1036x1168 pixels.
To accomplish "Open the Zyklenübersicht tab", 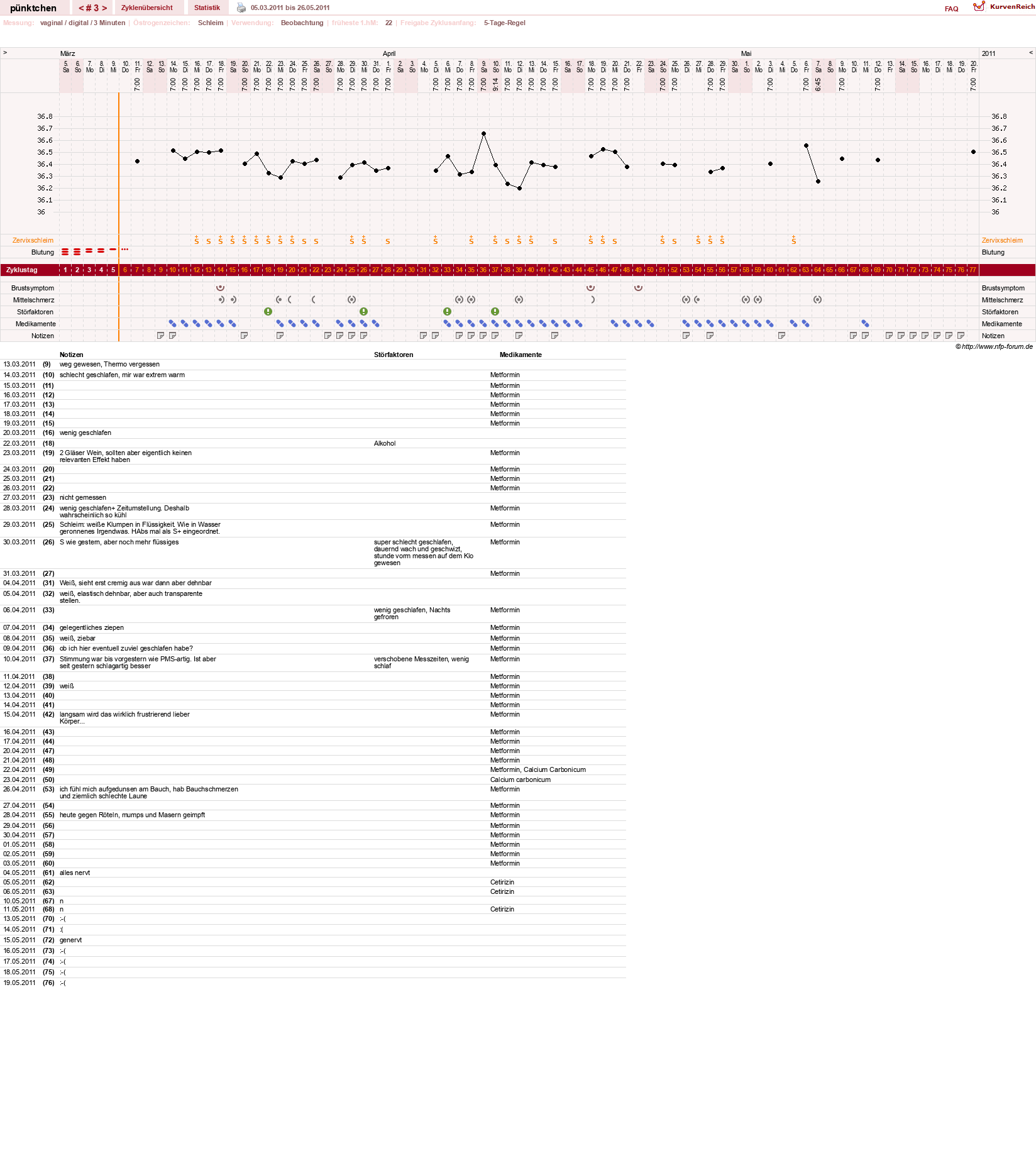I will 147,8.
